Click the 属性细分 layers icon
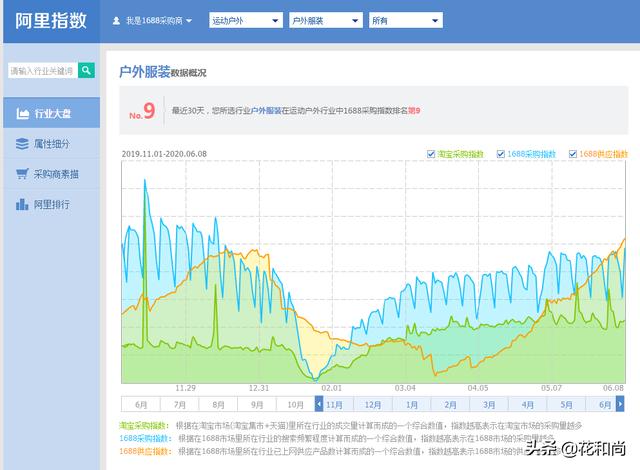 (22, 144)
